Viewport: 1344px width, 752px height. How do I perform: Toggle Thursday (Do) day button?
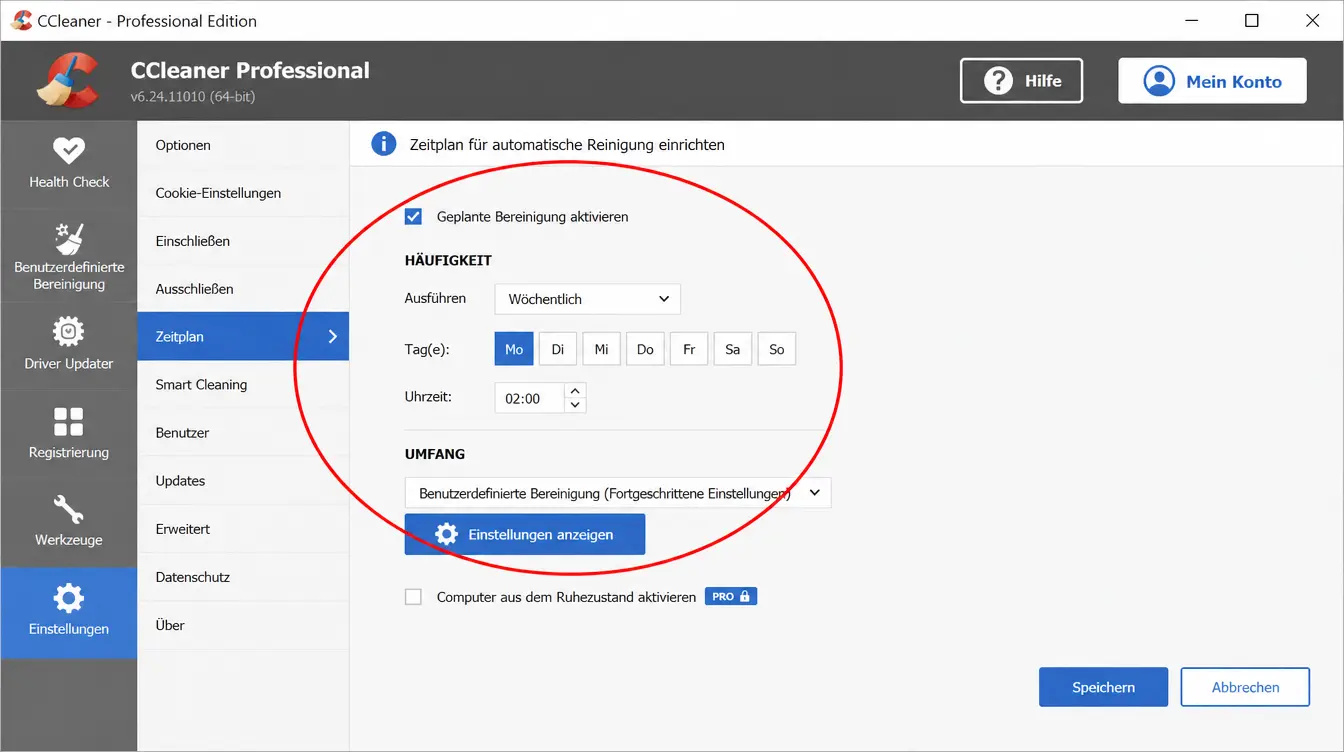click(x=645, y=349)
